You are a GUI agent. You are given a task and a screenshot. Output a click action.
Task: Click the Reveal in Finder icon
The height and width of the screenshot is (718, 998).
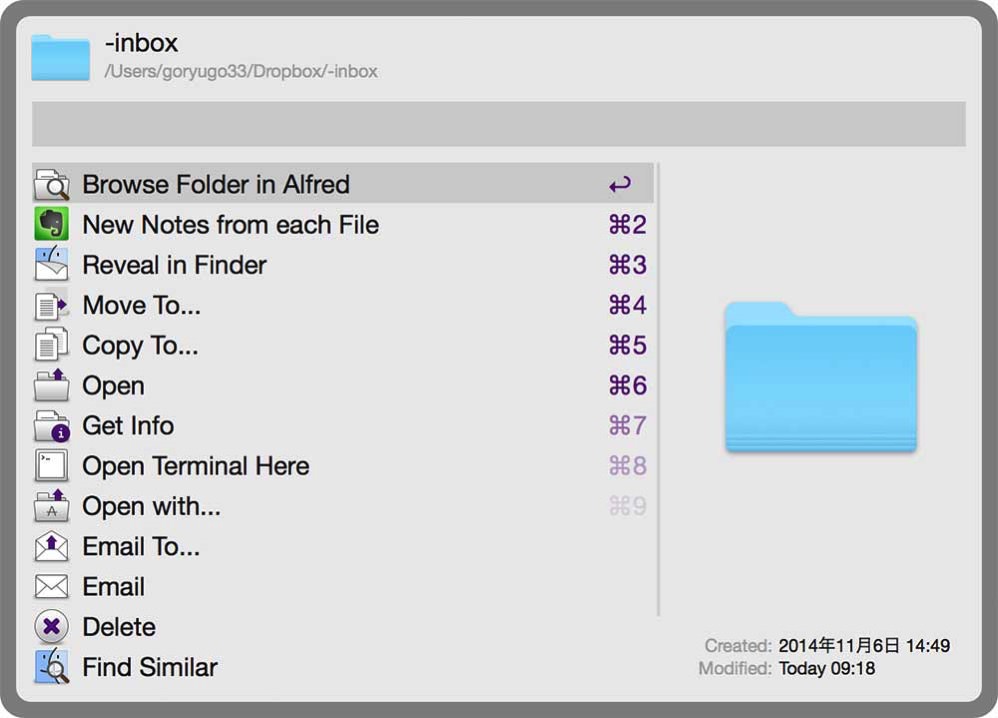coord(51,265)
